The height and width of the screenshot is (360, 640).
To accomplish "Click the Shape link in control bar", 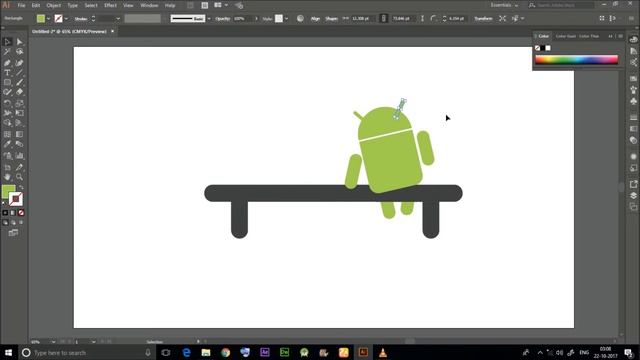I will [x=331, y=19].
